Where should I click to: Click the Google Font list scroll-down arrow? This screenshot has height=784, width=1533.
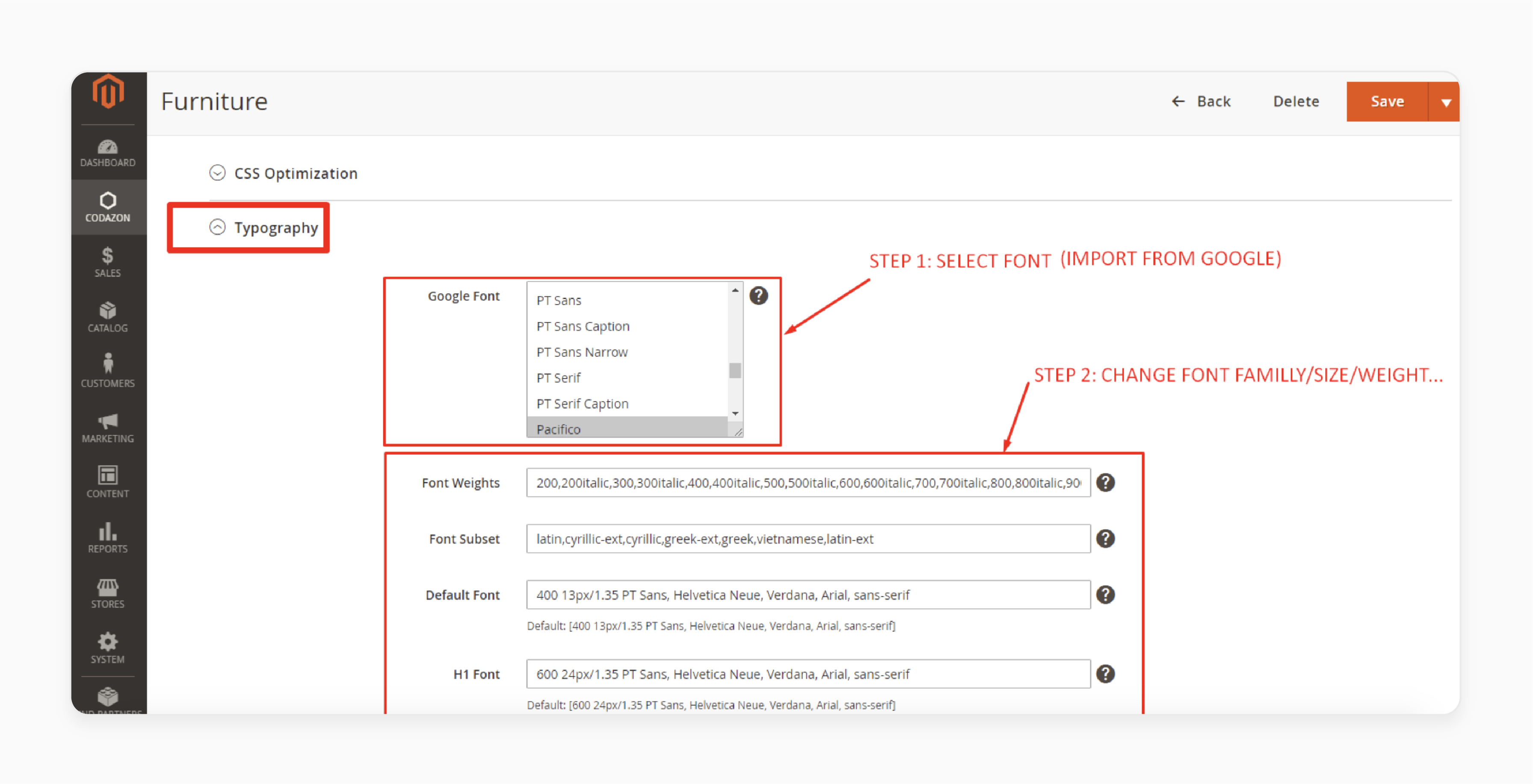point(735,413)
